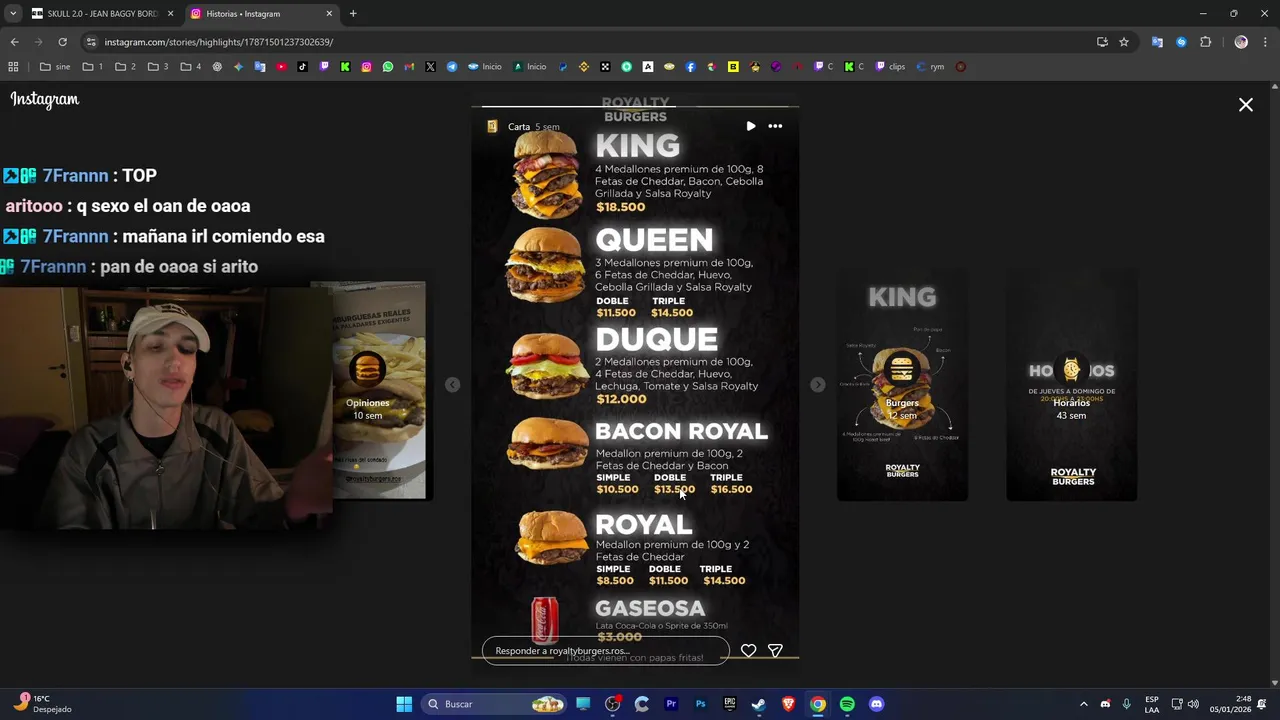Install app icon in address bar
1280x720 pixels.
(1102, 42)
